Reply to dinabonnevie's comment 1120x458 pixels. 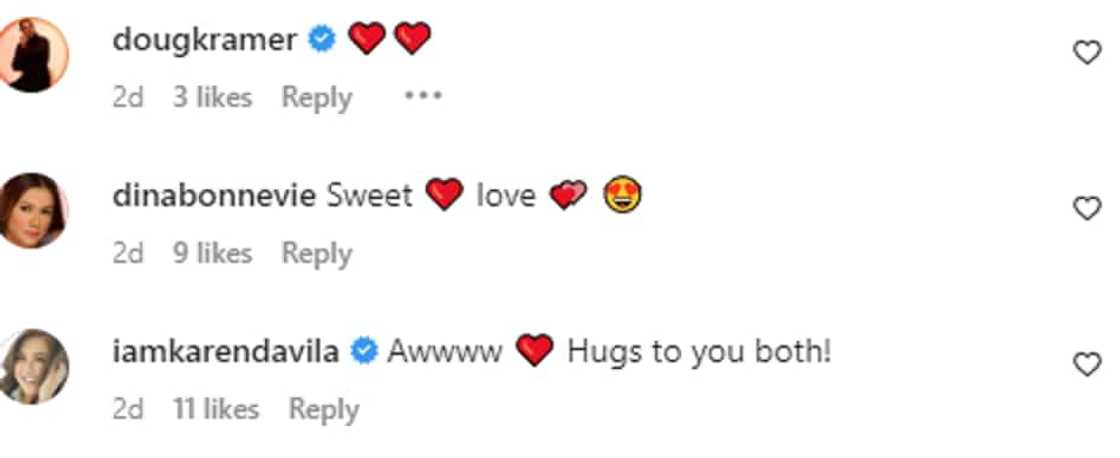point(316,253)
